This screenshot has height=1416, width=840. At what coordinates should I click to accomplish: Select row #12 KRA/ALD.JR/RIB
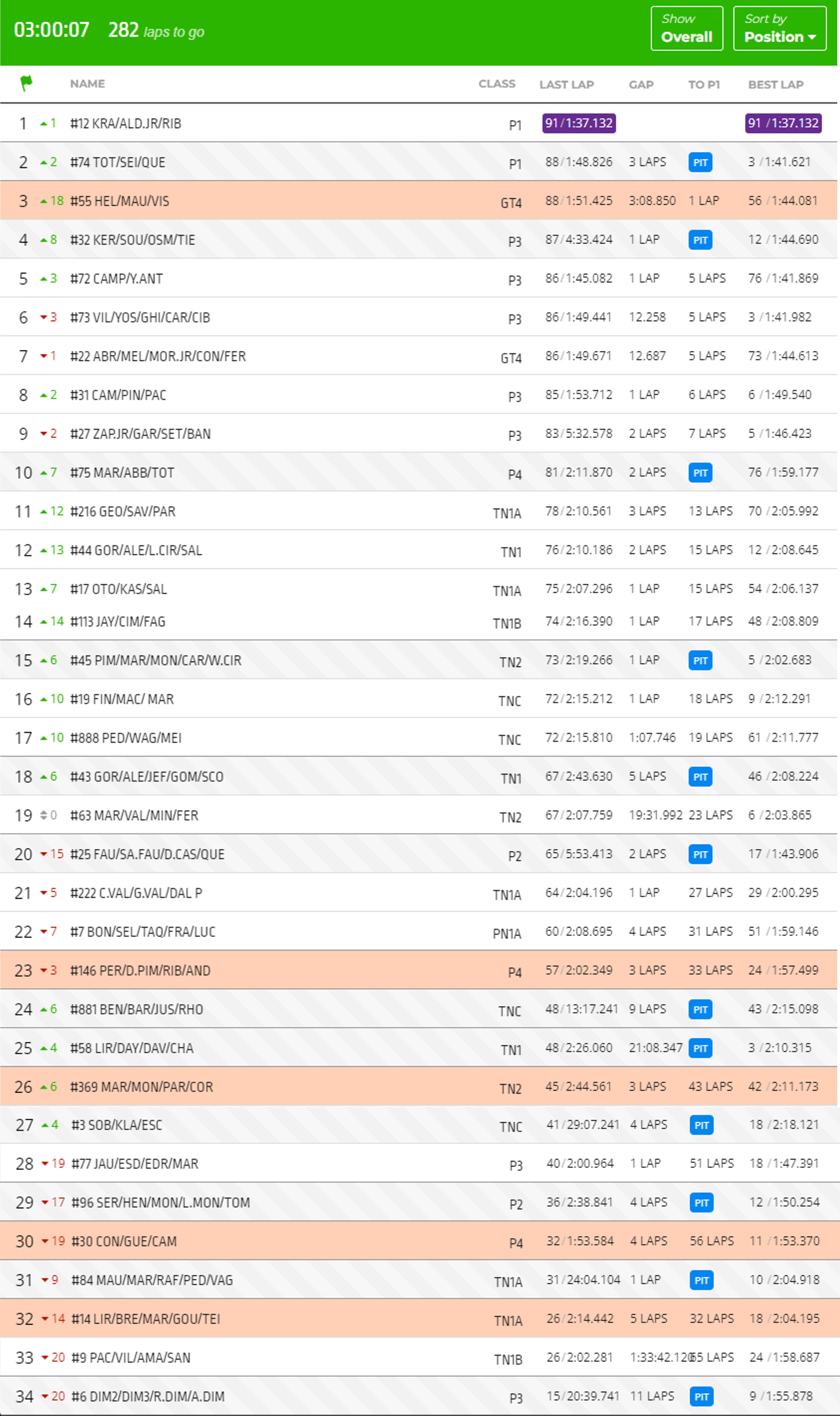point(126,124)
